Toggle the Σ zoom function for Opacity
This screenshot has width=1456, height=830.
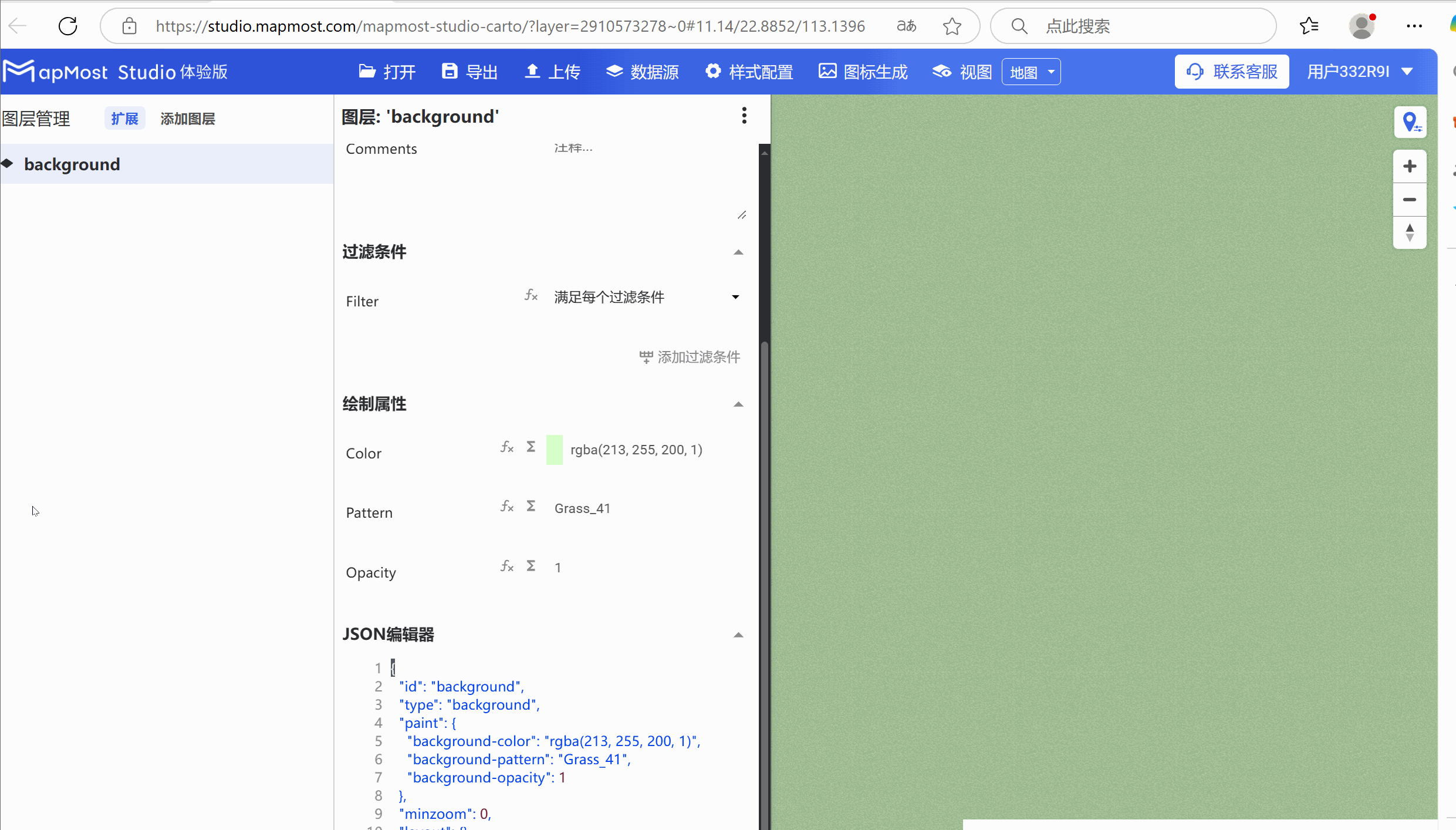[x=530, y=566]
